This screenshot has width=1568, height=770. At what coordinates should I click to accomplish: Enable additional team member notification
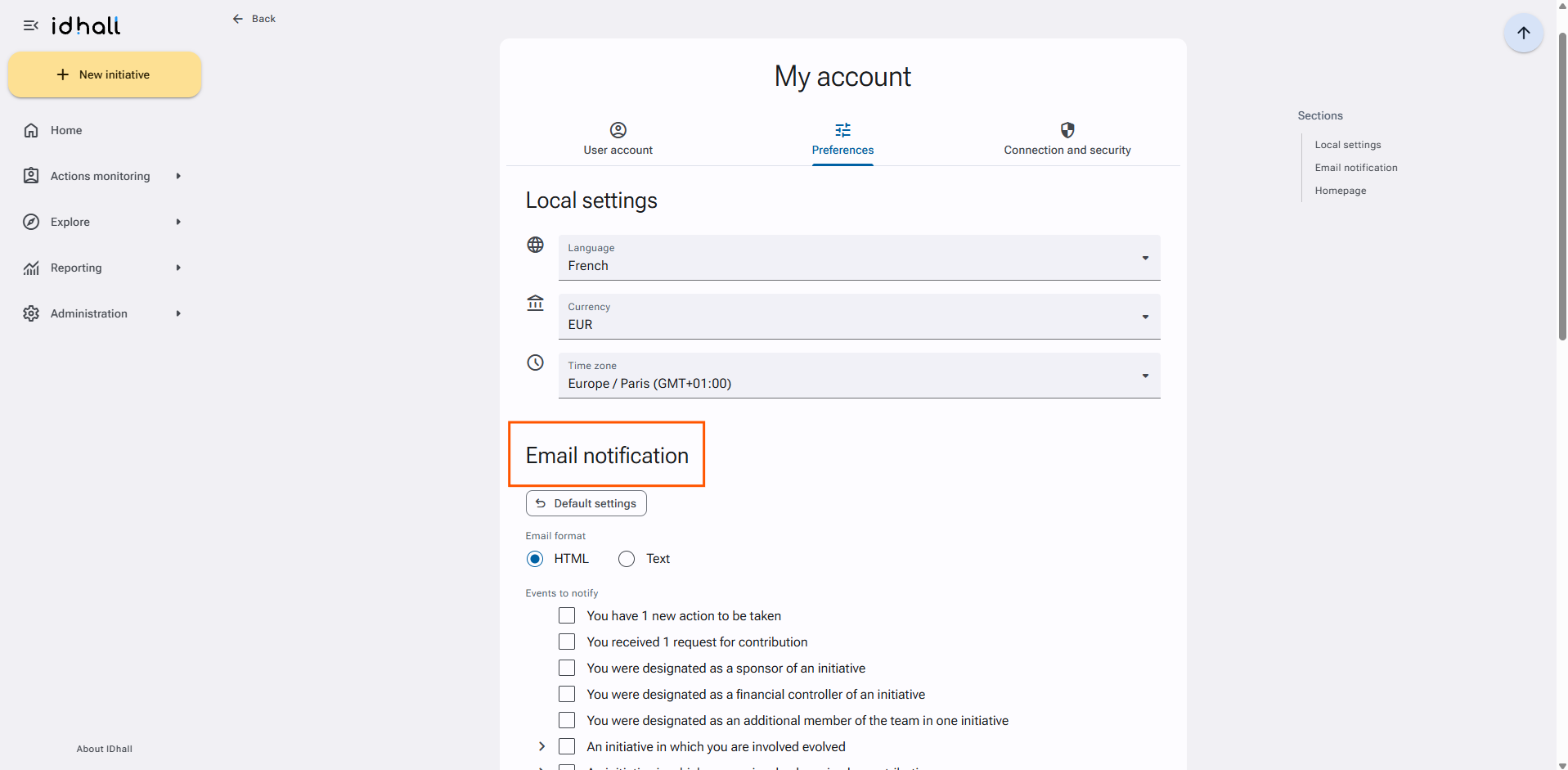click(567, 720)
